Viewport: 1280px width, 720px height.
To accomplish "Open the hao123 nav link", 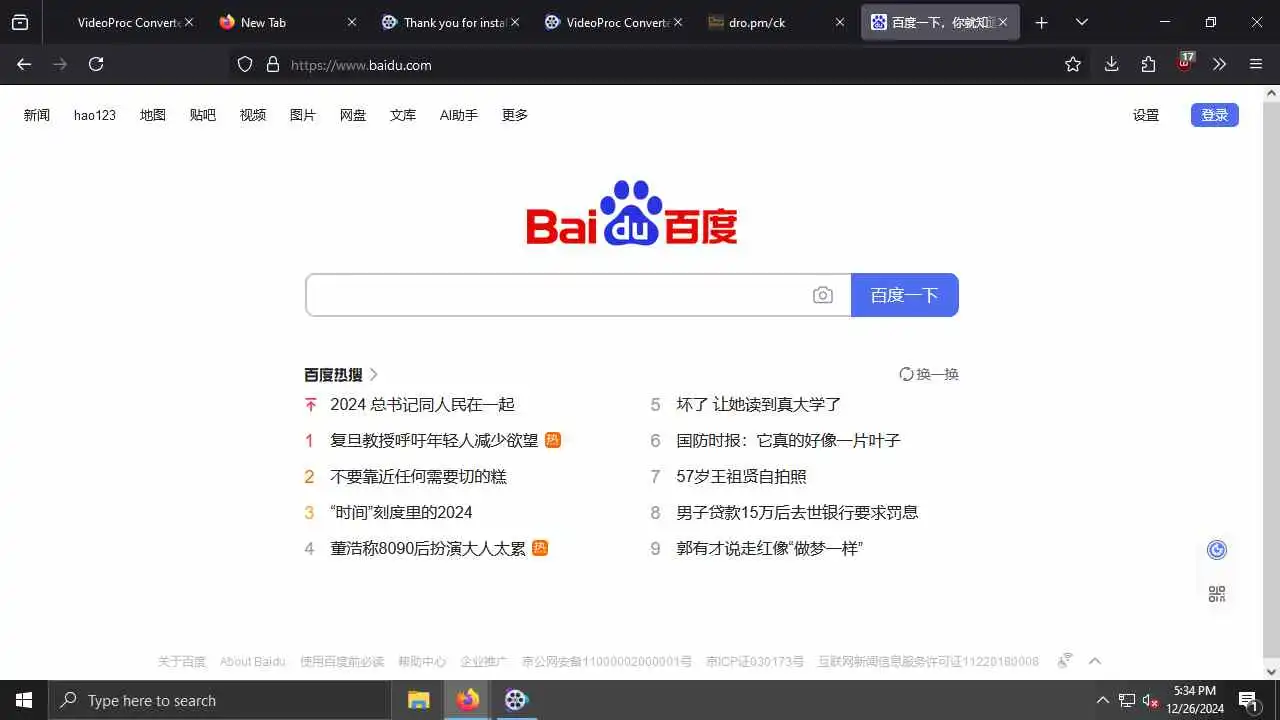I will click(x=95, y=115).
